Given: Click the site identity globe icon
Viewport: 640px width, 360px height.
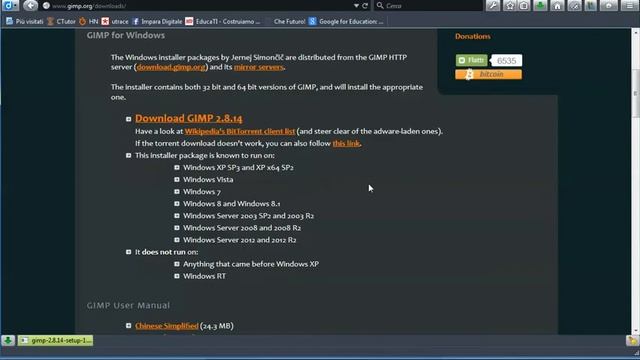Looking at the screenshot, I should click(46, 6).
